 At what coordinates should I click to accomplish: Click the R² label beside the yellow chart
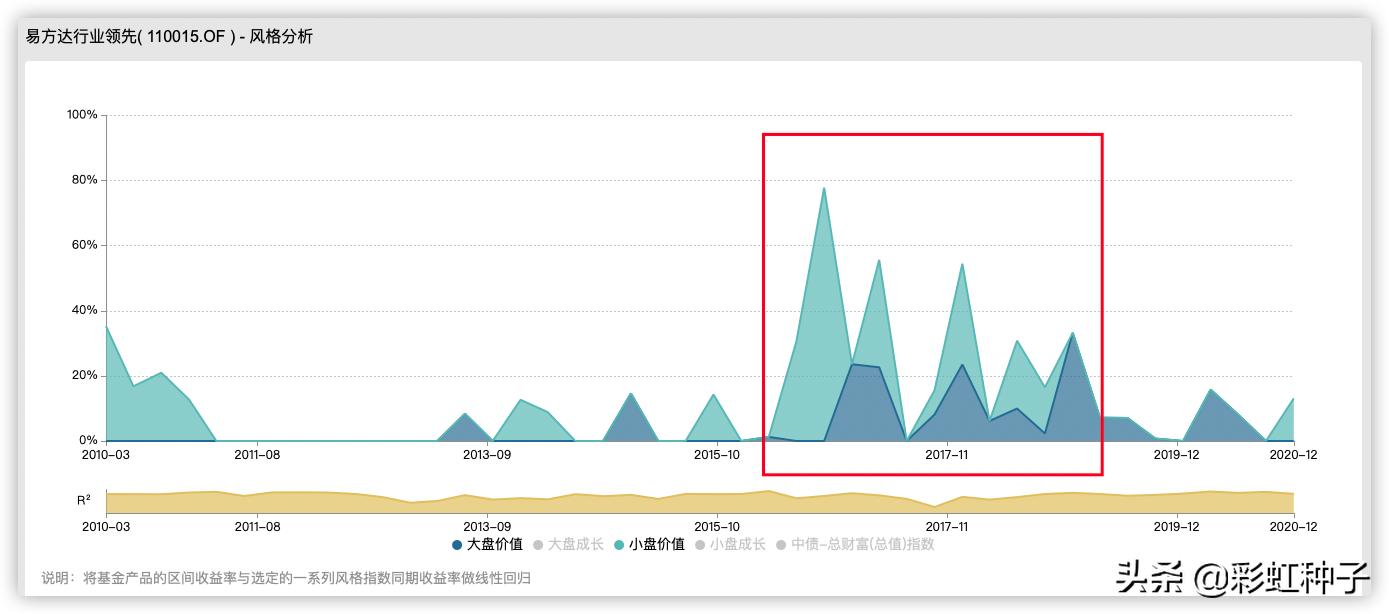[84, 499]
